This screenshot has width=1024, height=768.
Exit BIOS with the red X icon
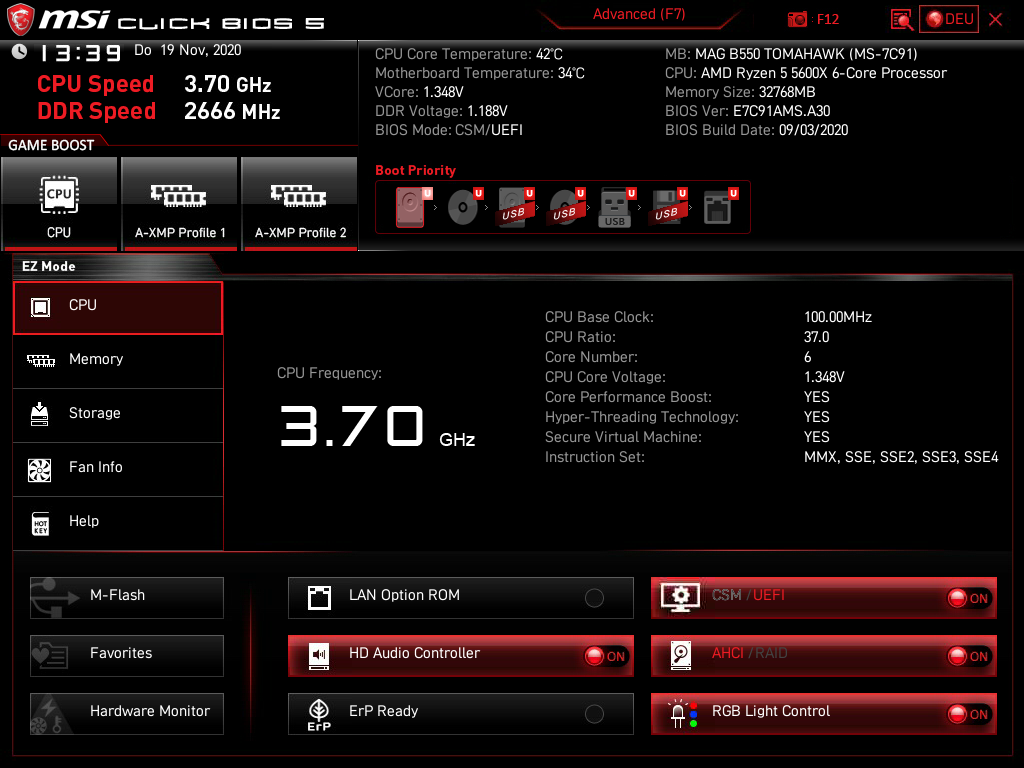coord(995,20)
